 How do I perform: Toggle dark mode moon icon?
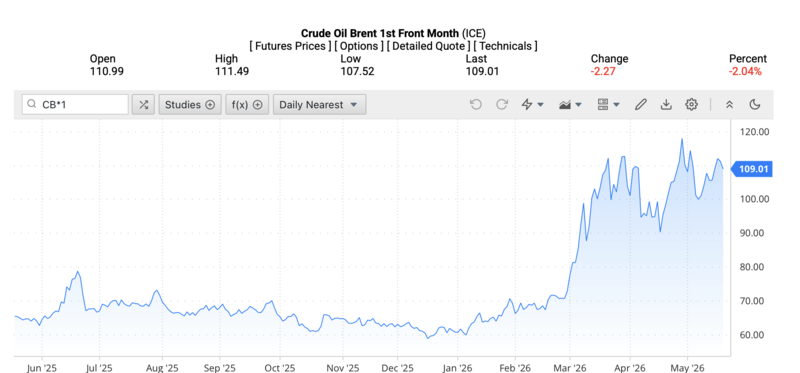(755, 105)
